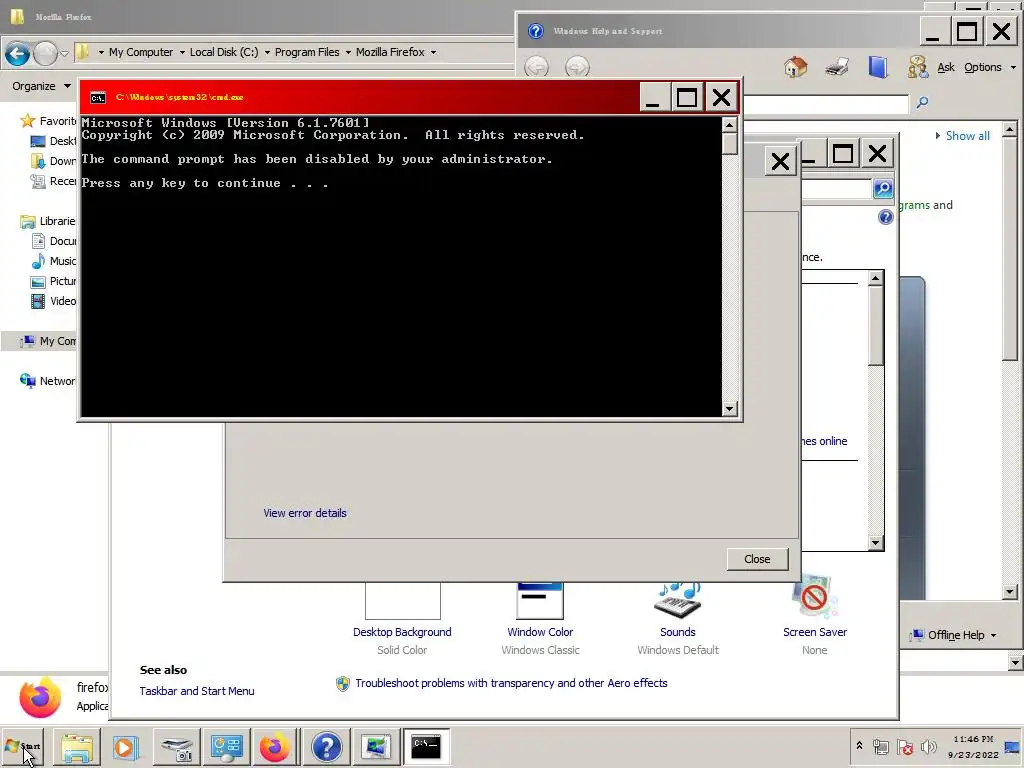Click Help home icon in Help and Support
The height and width of the screenshot is (768, 1024).
(795, 67)
